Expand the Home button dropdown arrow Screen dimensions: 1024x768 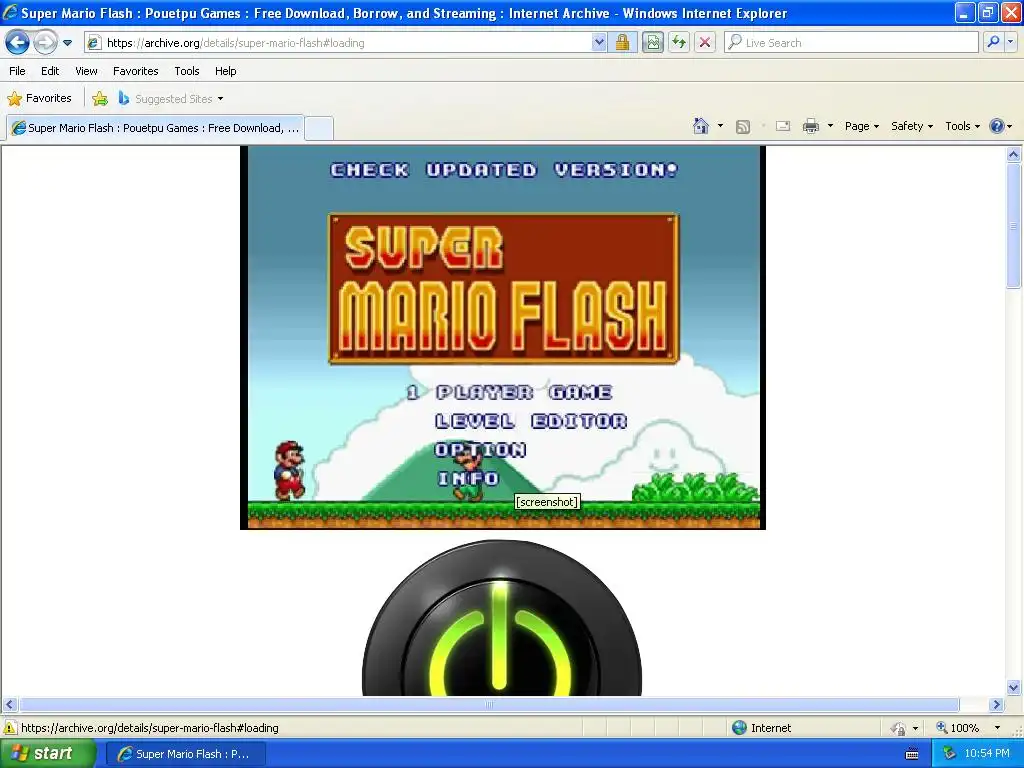tap(720, 126)
